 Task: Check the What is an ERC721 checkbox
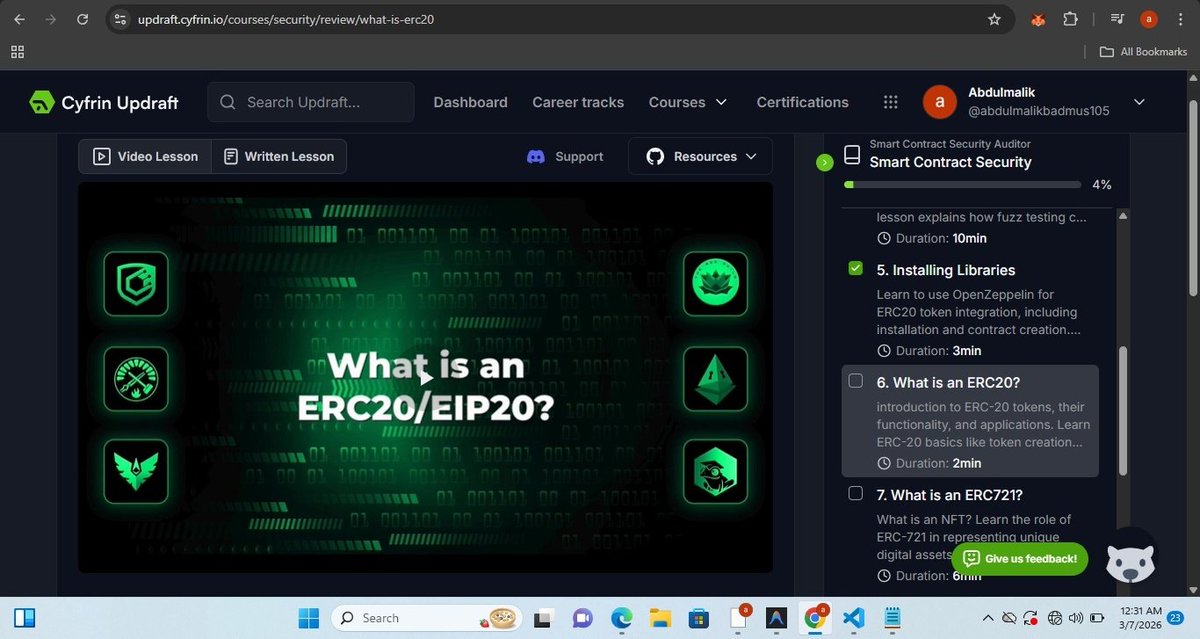(x=855, y=493)
